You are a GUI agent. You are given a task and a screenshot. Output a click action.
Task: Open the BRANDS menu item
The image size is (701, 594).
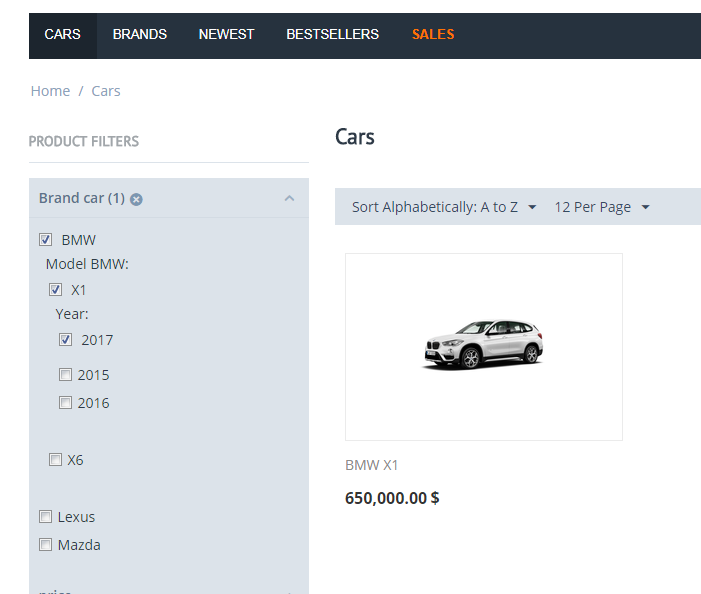[140, 34]
